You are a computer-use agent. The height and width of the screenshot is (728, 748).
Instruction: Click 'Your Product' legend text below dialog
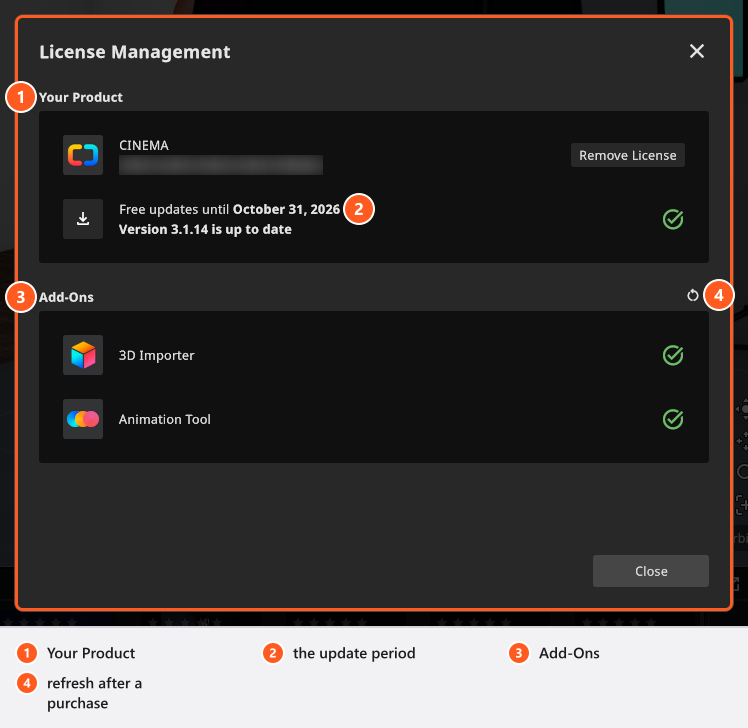(91, 653)
